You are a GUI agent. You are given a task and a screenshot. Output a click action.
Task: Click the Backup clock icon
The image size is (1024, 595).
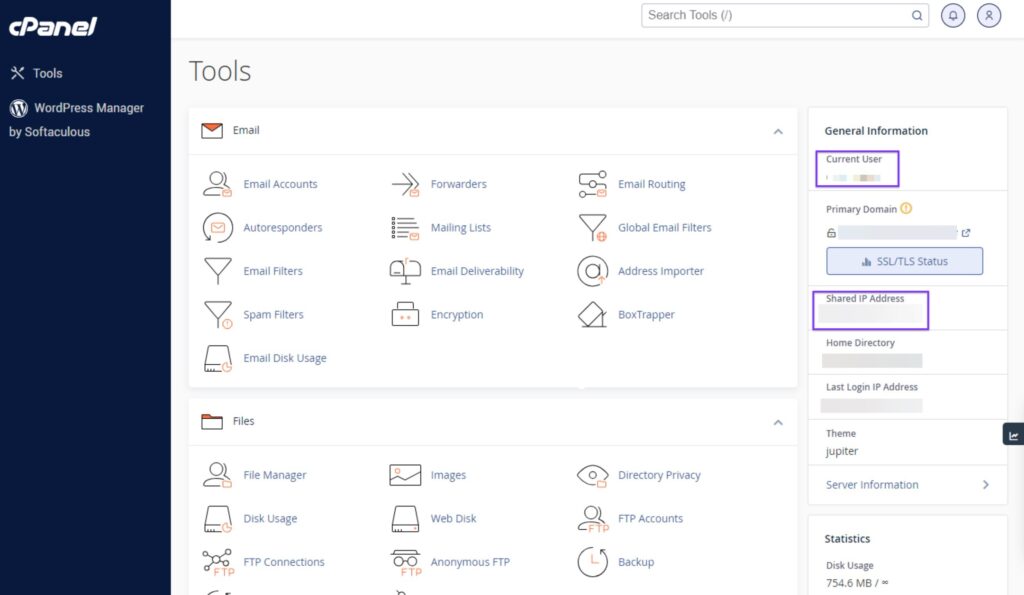pos(592,562)
